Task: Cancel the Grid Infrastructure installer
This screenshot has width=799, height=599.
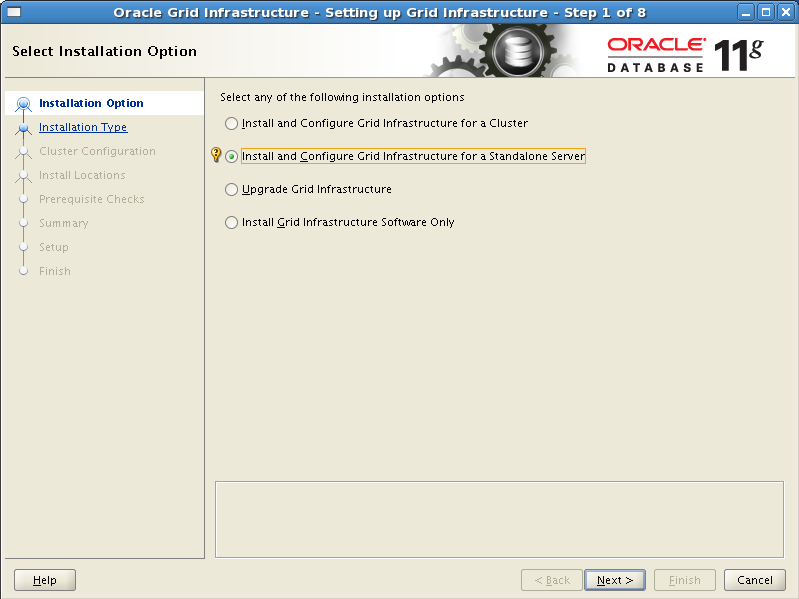Action: pyautogui.click(x=755, y=580)
